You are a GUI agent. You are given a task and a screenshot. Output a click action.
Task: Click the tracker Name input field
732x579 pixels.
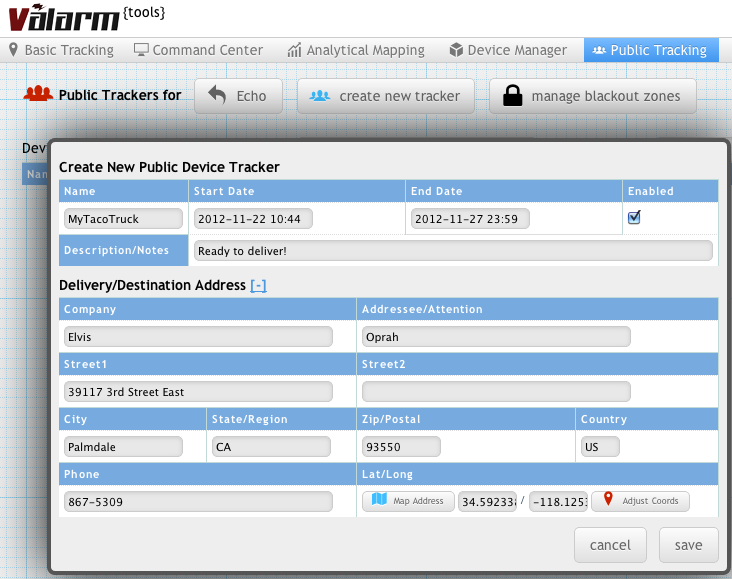pyautogui.click(x=123, y=218)
